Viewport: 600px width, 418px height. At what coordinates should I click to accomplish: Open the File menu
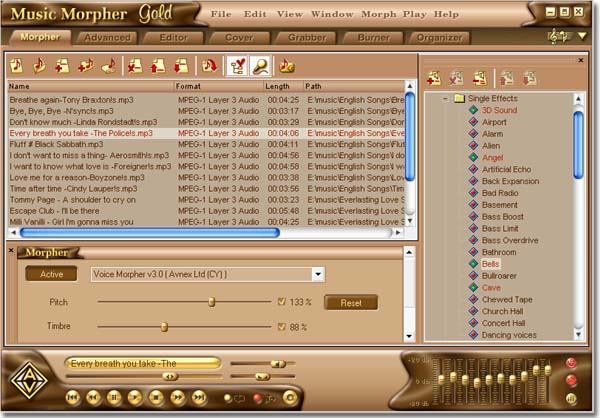[221, 14]
